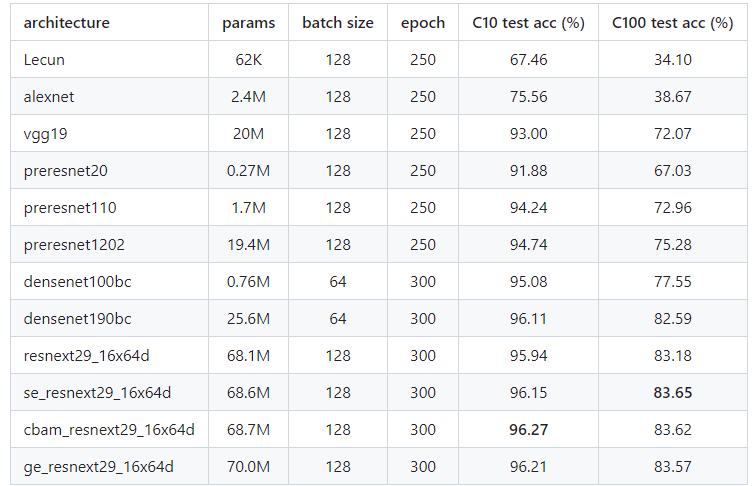Click the bold 96.27 accuracy value
Screen dimensions: 756x486
[x=528, y=430]
